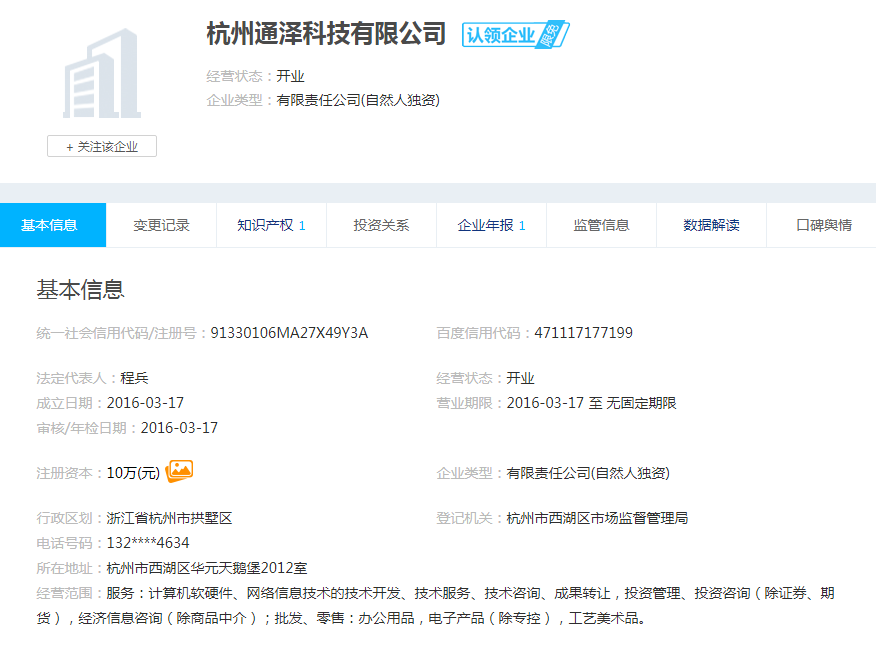
Task: Select the 基本信息 tab
Action: [x=52, y=225]
